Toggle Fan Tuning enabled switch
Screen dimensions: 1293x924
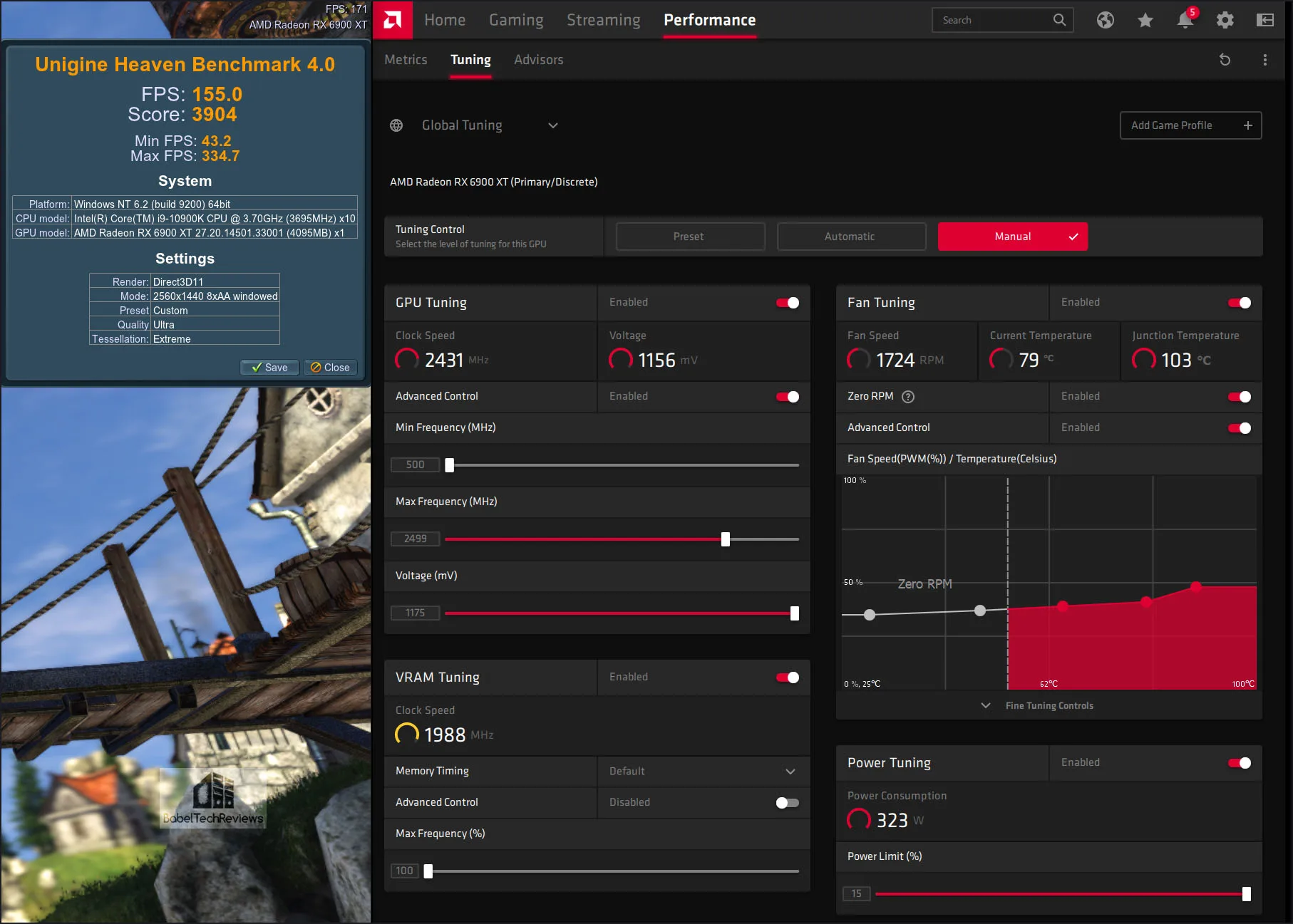point(1240,303)
